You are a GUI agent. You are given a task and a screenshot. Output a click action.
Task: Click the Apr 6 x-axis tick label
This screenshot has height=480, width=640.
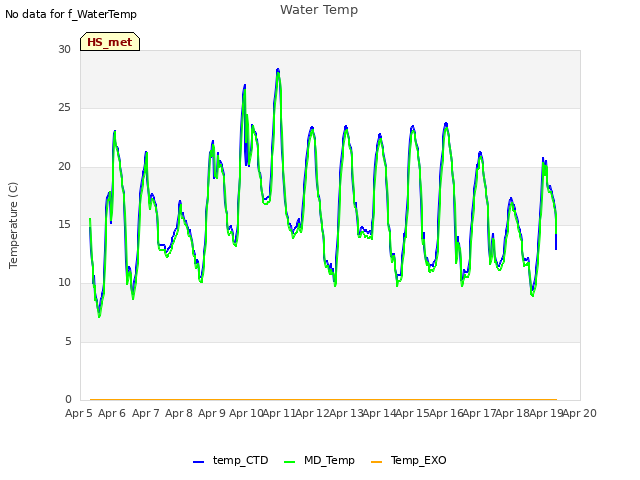click(112, 413)
